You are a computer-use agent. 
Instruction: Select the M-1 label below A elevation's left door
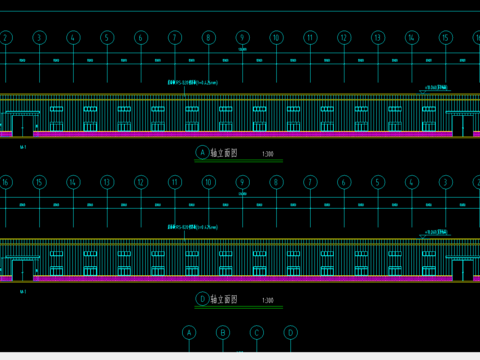(x=23, y=147)
